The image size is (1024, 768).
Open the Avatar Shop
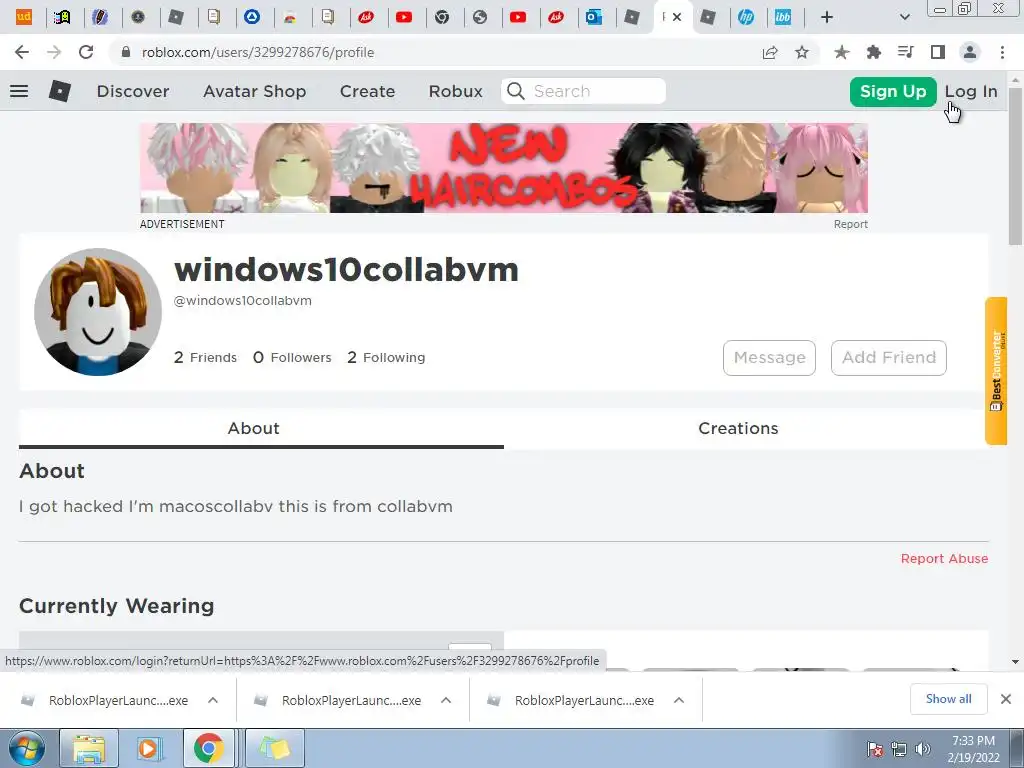[255, 91]
